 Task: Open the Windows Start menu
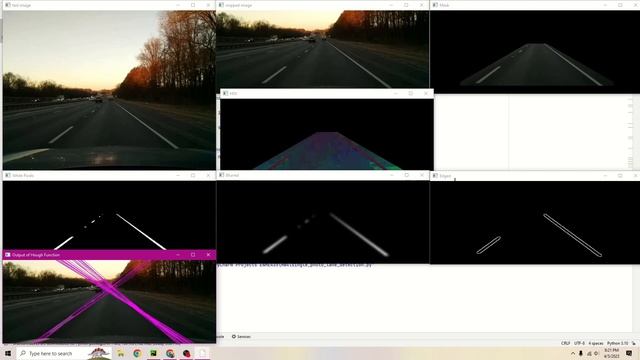(8, 353)
